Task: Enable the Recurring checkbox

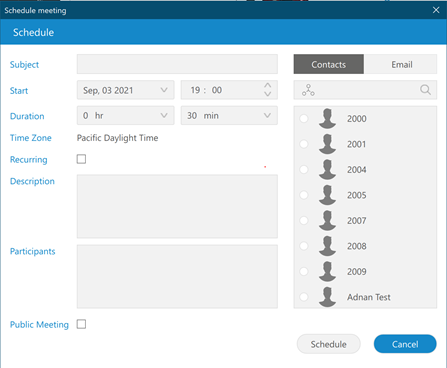Action: (81, 159)
